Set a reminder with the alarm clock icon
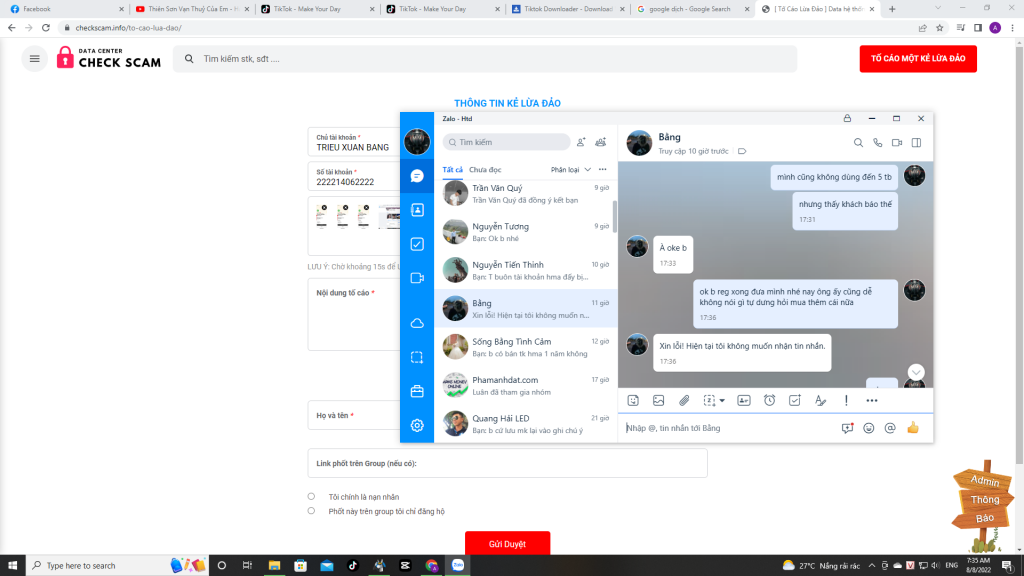This screenshot has width=1024, height=576. (769, 400)
